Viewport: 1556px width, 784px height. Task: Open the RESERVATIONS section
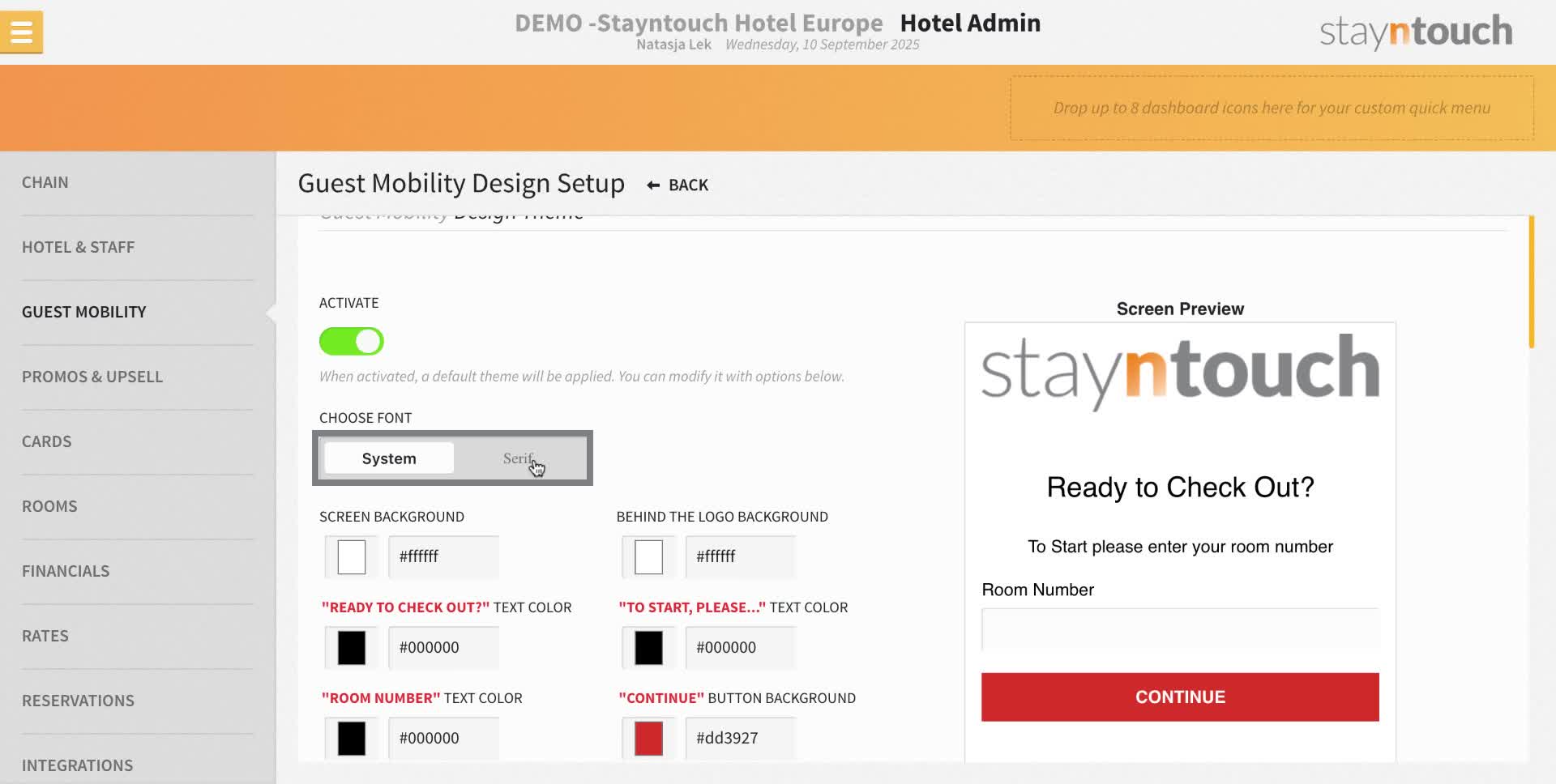(79, 701)
